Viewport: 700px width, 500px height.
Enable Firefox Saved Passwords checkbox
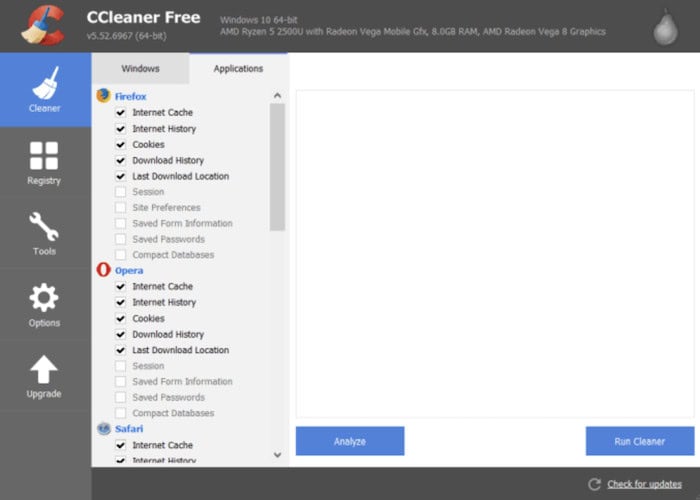click(121, 239)
